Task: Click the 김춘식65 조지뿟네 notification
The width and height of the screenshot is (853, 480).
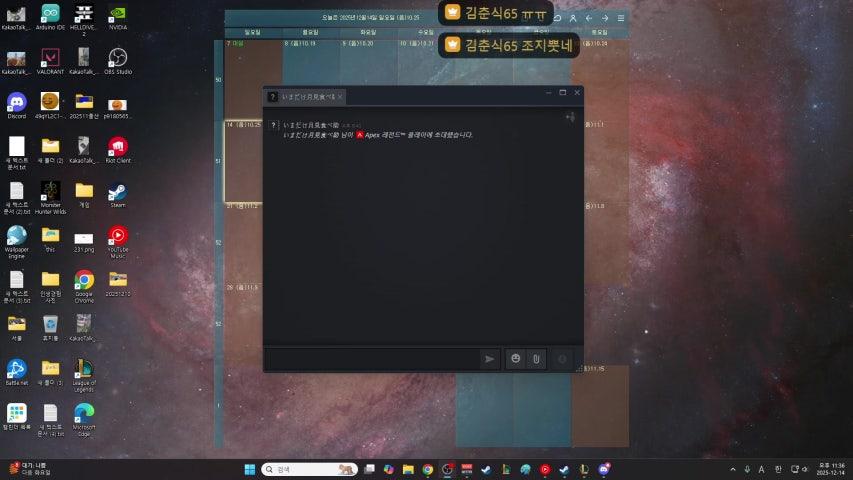Action: coord(509,45)
